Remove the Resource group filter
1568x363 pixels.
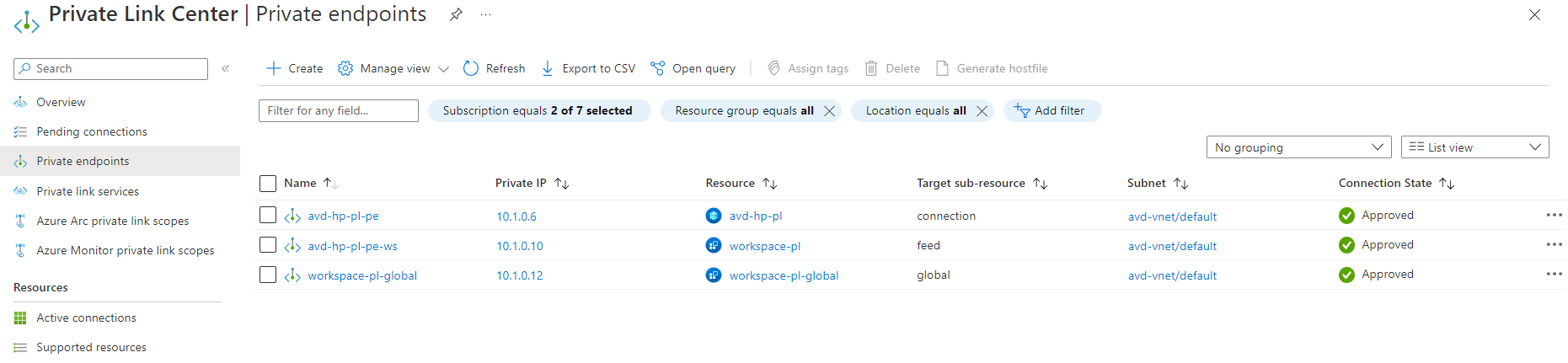(x=830, y=110)
